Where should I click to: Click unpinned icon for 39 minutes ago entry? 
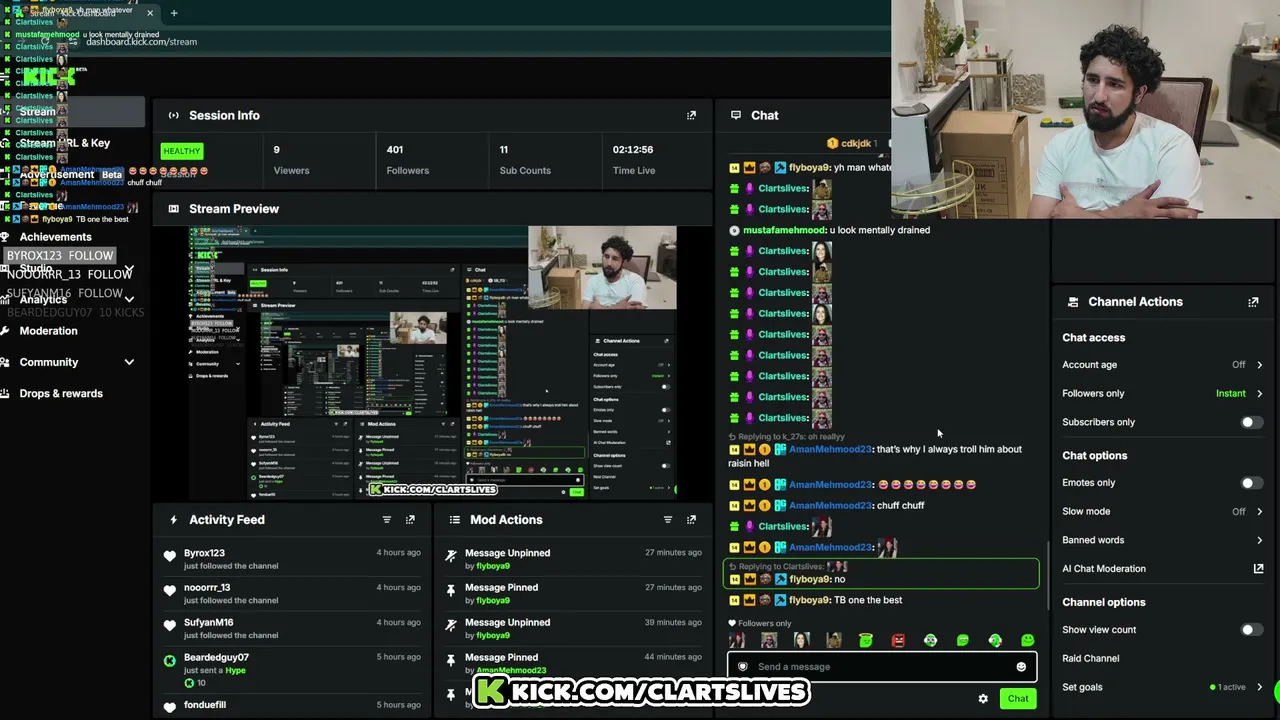(x=451, y=626)
